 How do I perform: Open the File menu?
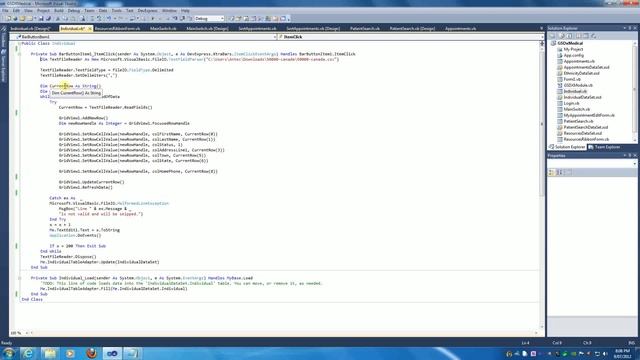(5, 11)
